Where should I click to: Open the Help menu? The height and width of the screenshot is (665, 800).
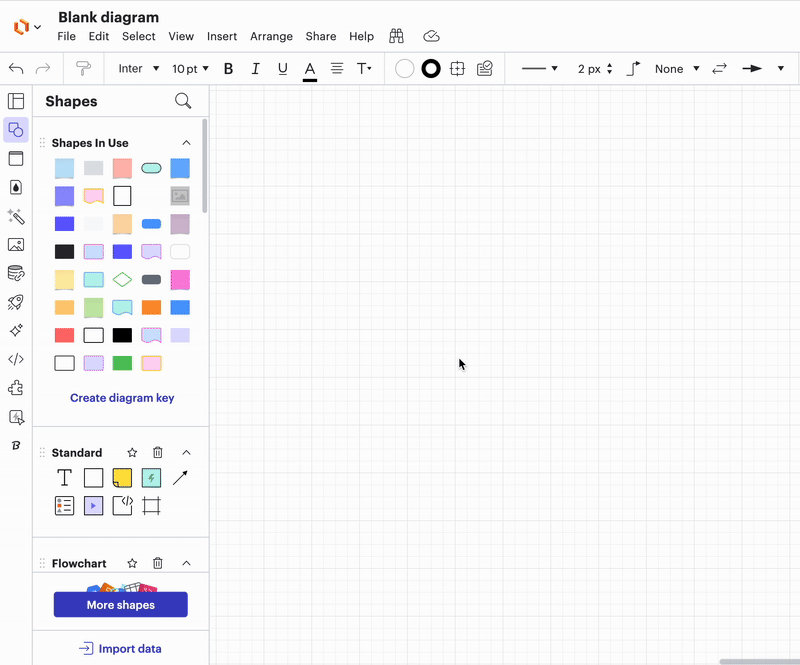pos(361,36)
